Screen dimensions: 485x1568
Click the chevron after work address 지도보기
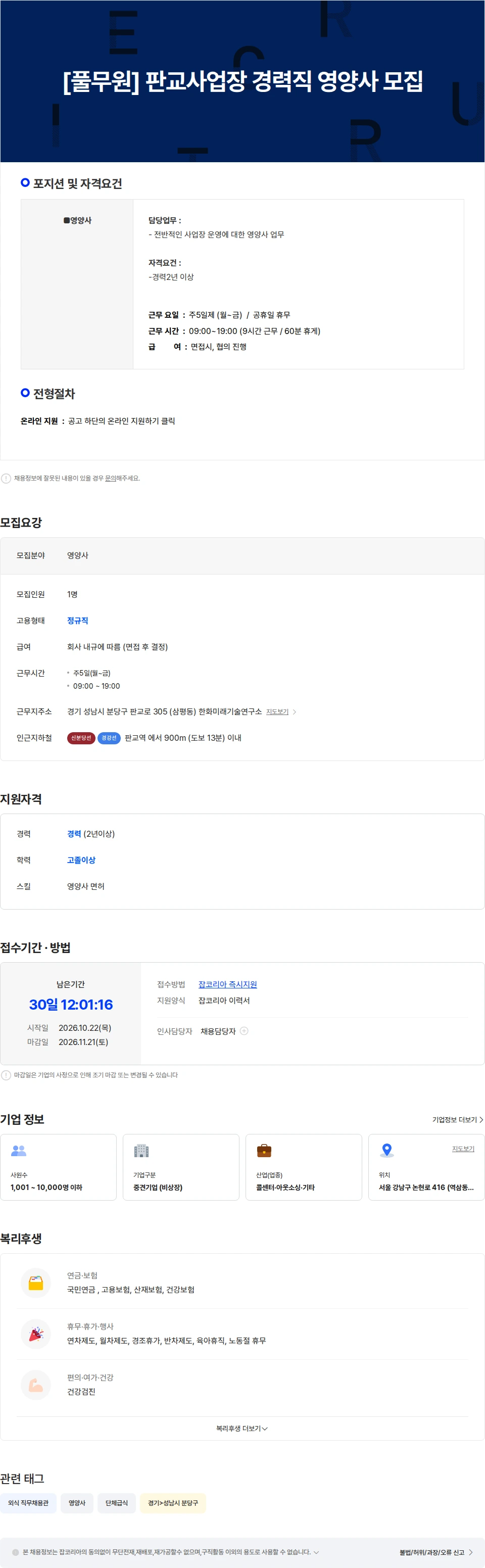click(x=295, y=712)
